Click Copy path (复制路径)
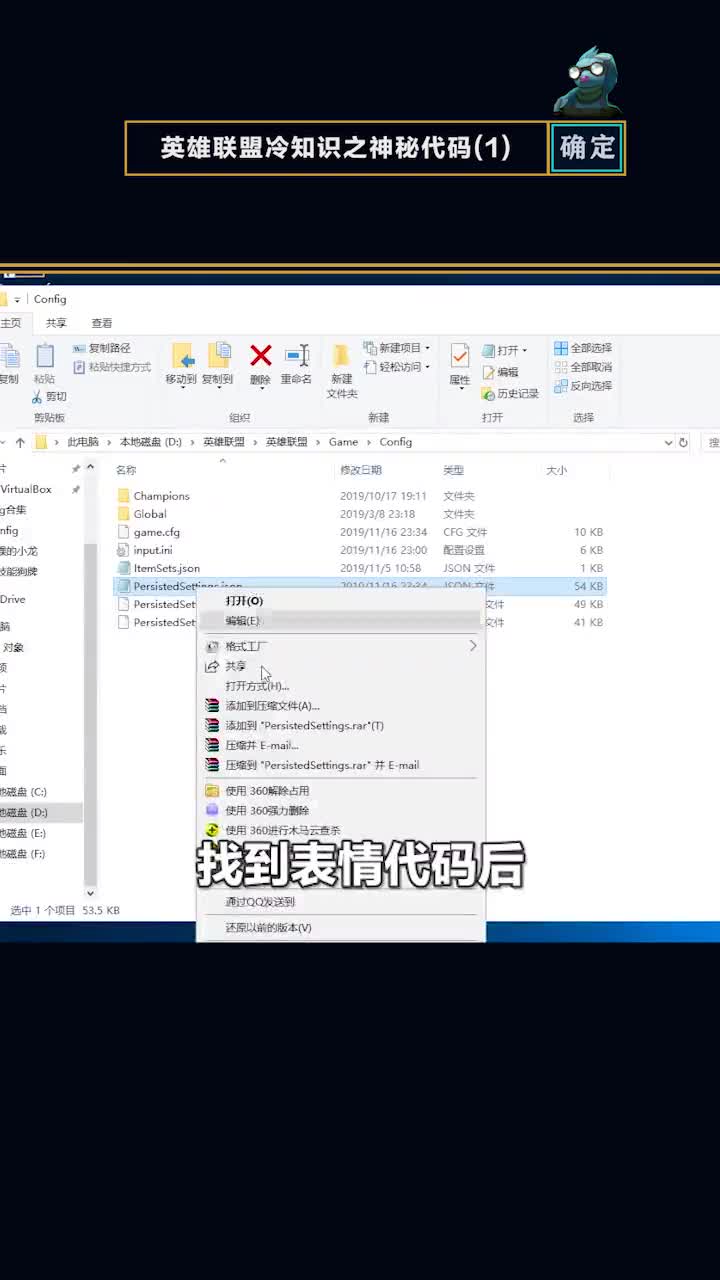Viewport: 720px width, 1280px height. (x=102, y=348)
